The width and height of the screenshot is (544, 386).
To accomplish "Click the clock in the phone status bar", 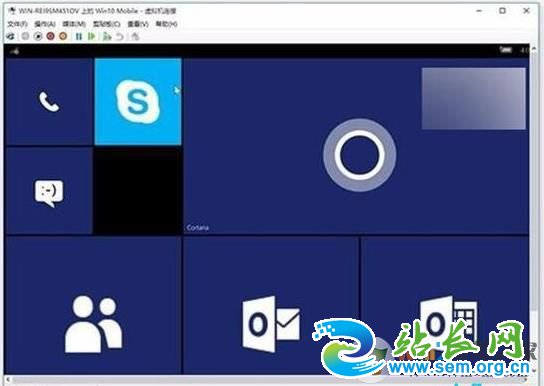I will point(524,51).
